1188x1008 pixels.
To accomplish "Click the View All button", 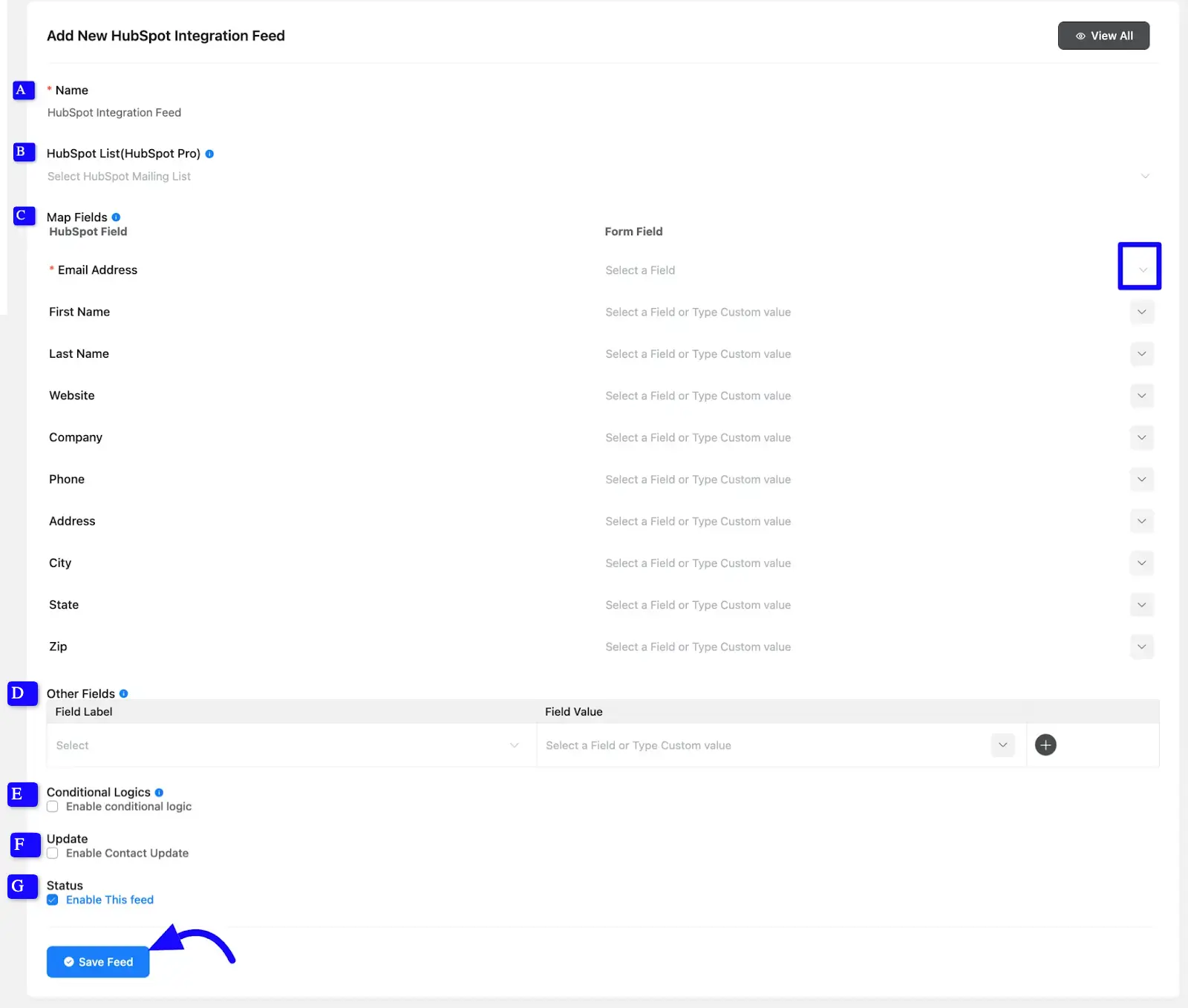I will 1103,36.
